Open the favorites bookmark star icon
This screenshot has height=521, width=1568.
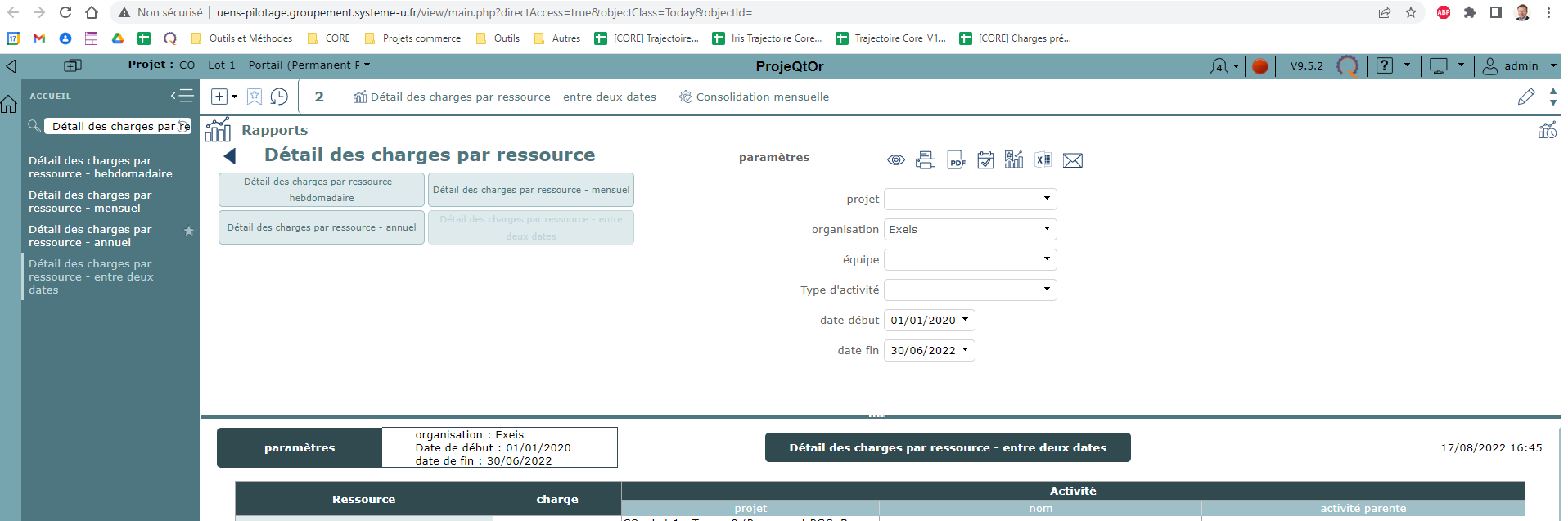click(255, 97)
